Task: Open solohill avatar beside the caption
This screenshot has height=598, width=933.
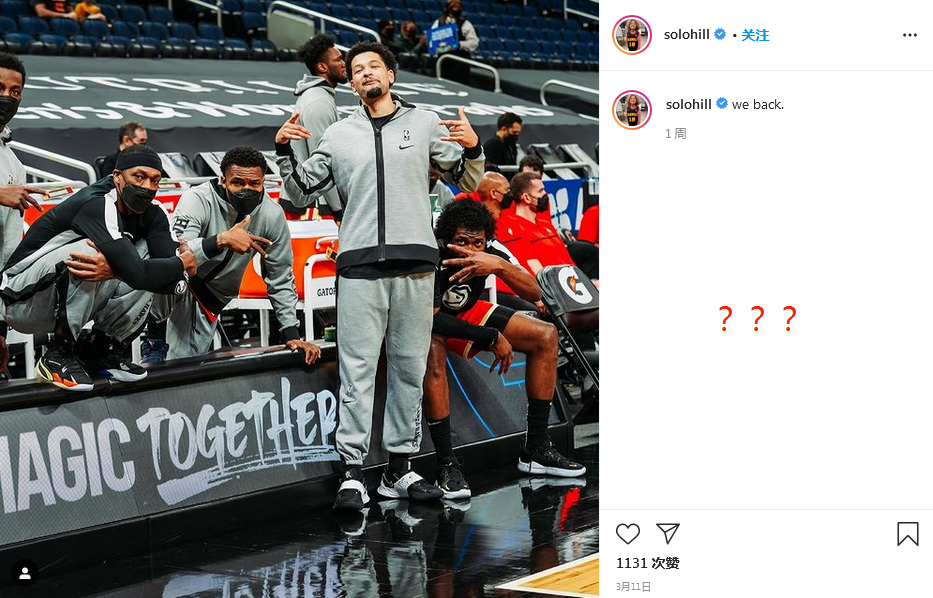Action: coord(632,110)
